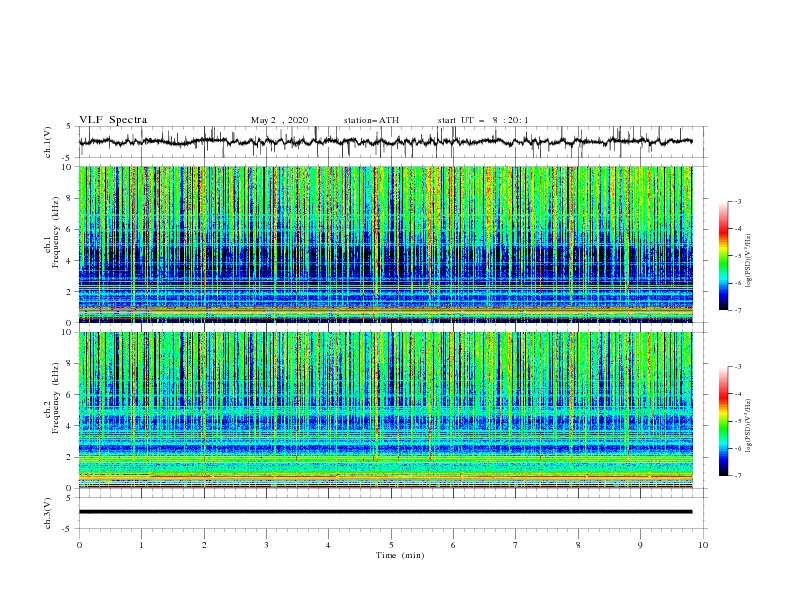Click the ch.1 spectrogram color bar
Screen dimensions: 792x612
point(723,255)
